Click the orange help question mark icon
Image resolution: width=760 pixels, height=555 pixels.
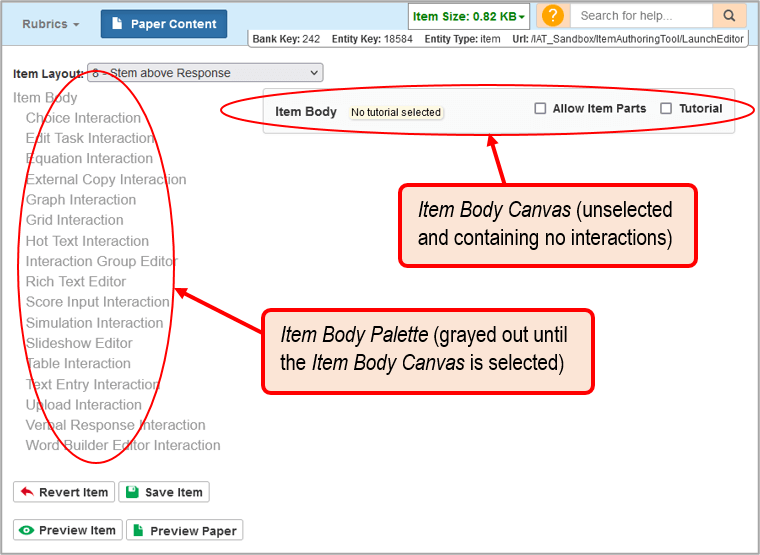point(553,16)
